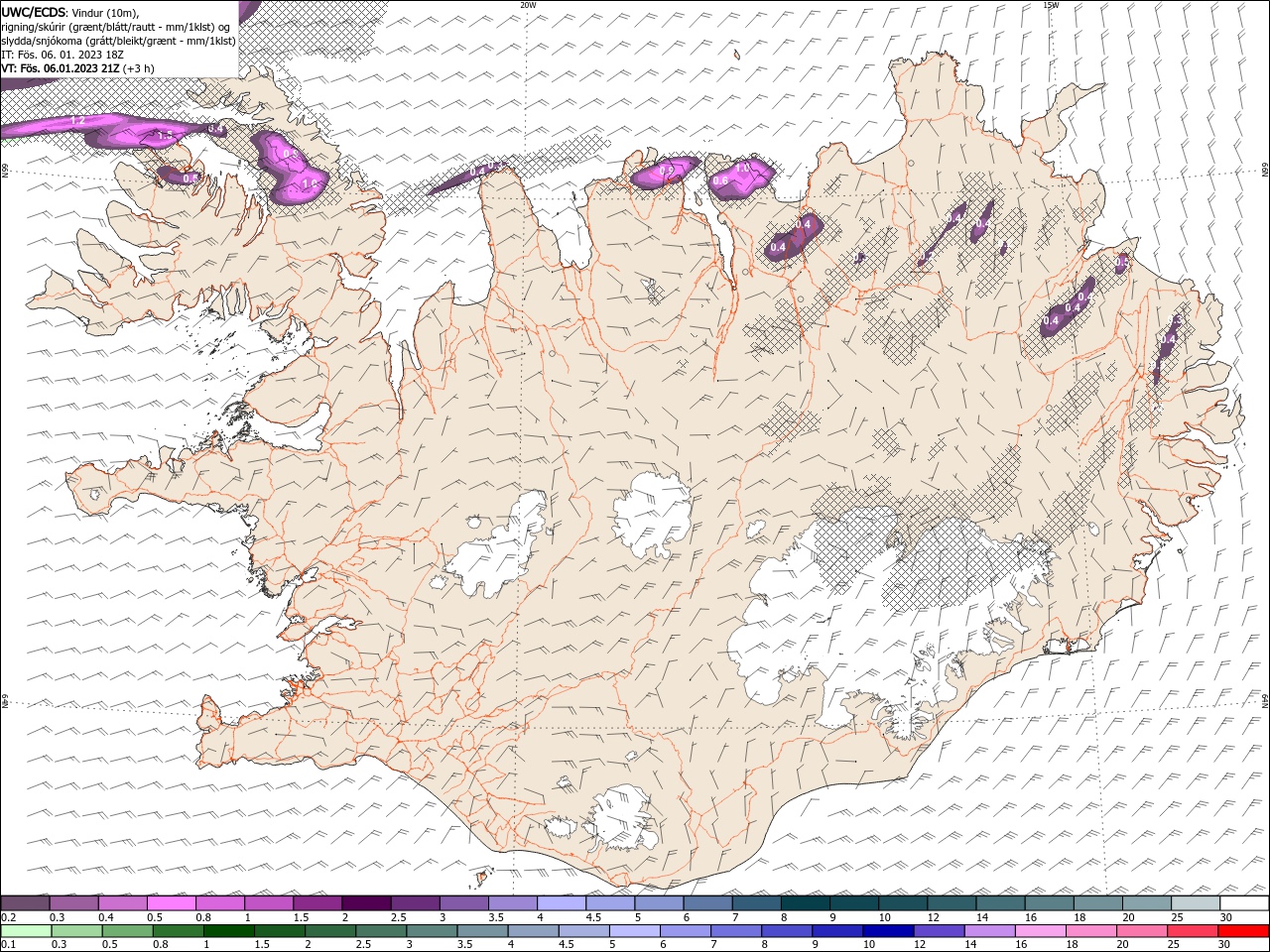
Task: Pick the top scale swatch starting at 12
Action: (952, 903)
